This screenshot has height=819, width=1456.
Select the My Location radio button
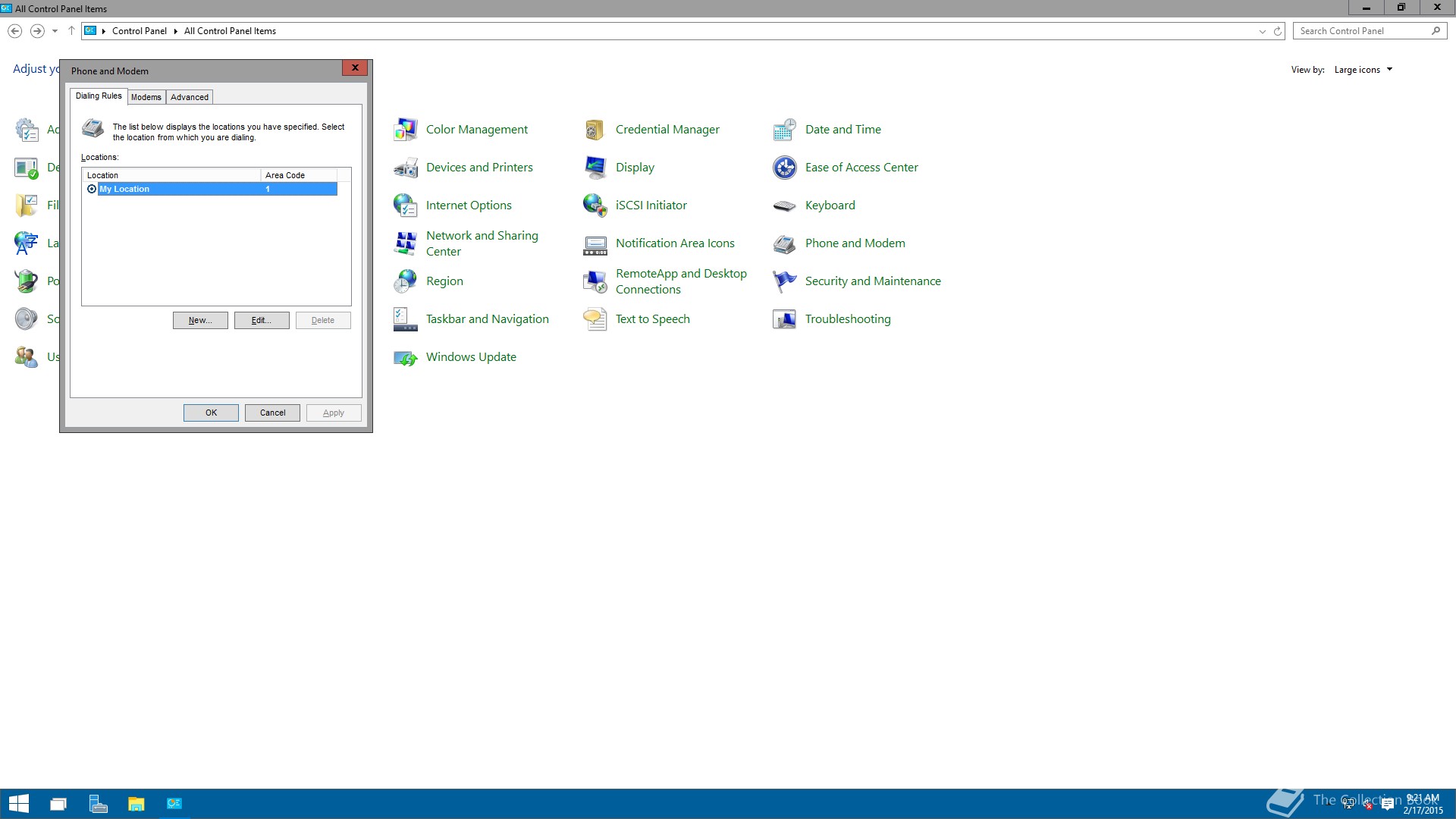92,190
